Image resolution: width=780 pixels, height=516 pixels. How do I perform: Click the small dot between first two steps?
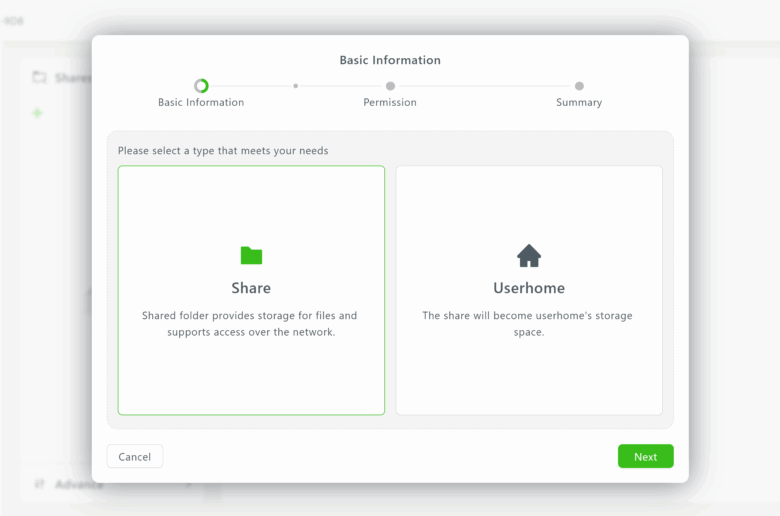click(295, 86)
